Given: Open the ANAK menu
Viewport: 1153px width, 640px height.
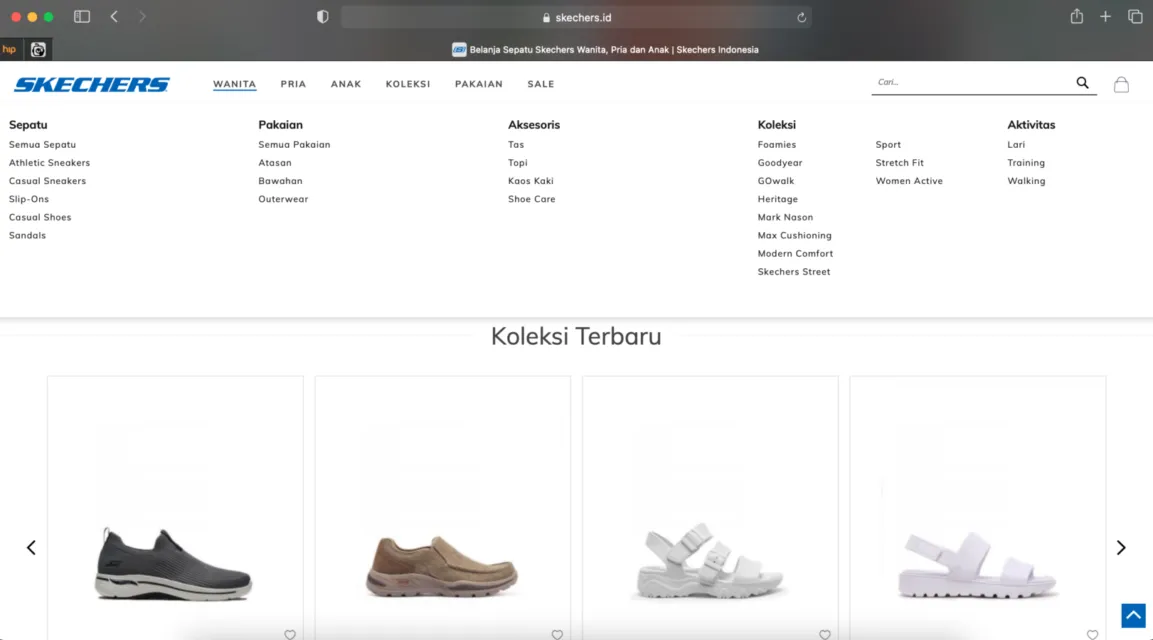Looking at the screenshot, I should coord(346,84).
